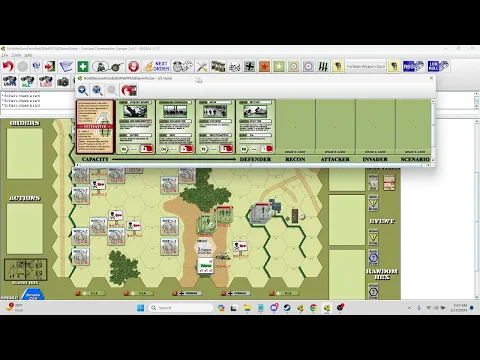
Task: Click the Partisan Weapon Deck button
Action: [x=366, y=67]
